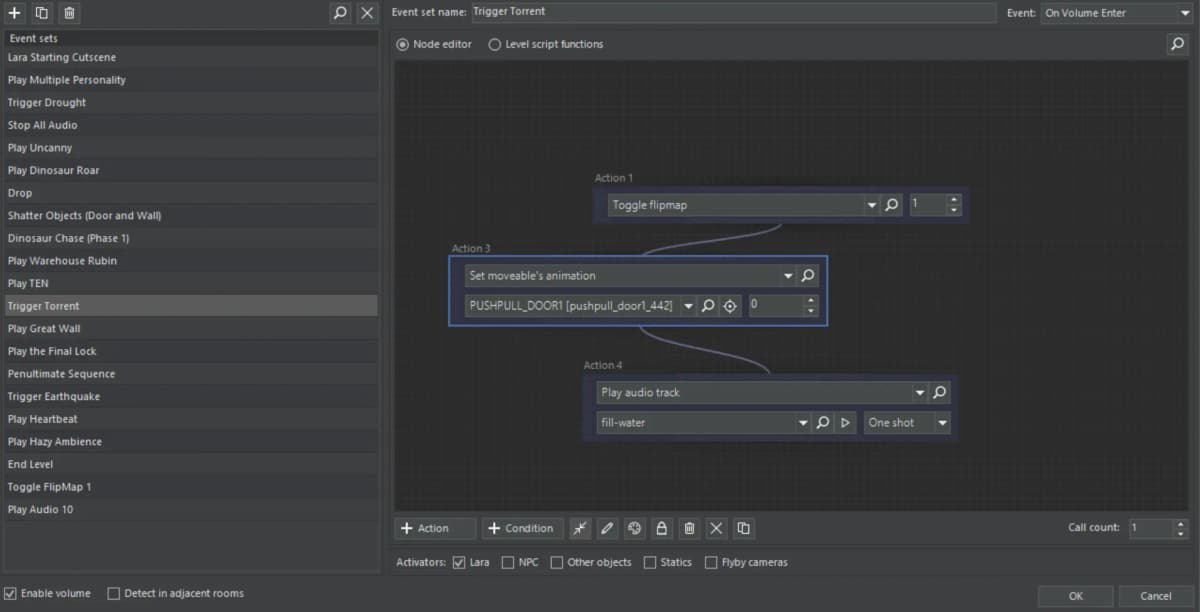
Task: Click the link selected nodes arrows icon
Action: pyautogui.click(x=580, y=528)
